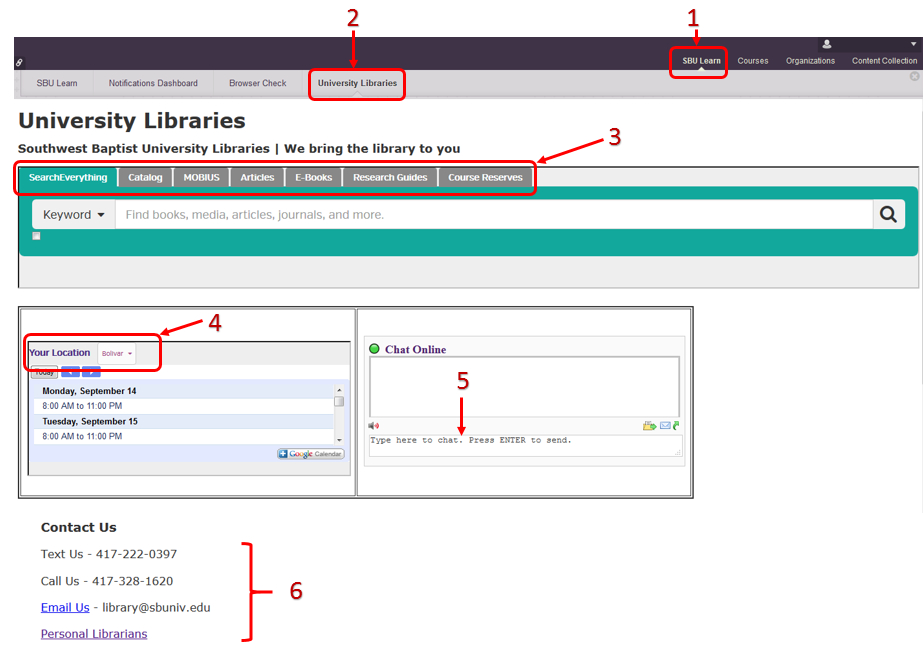Open the Articles tab

[257, 177]
